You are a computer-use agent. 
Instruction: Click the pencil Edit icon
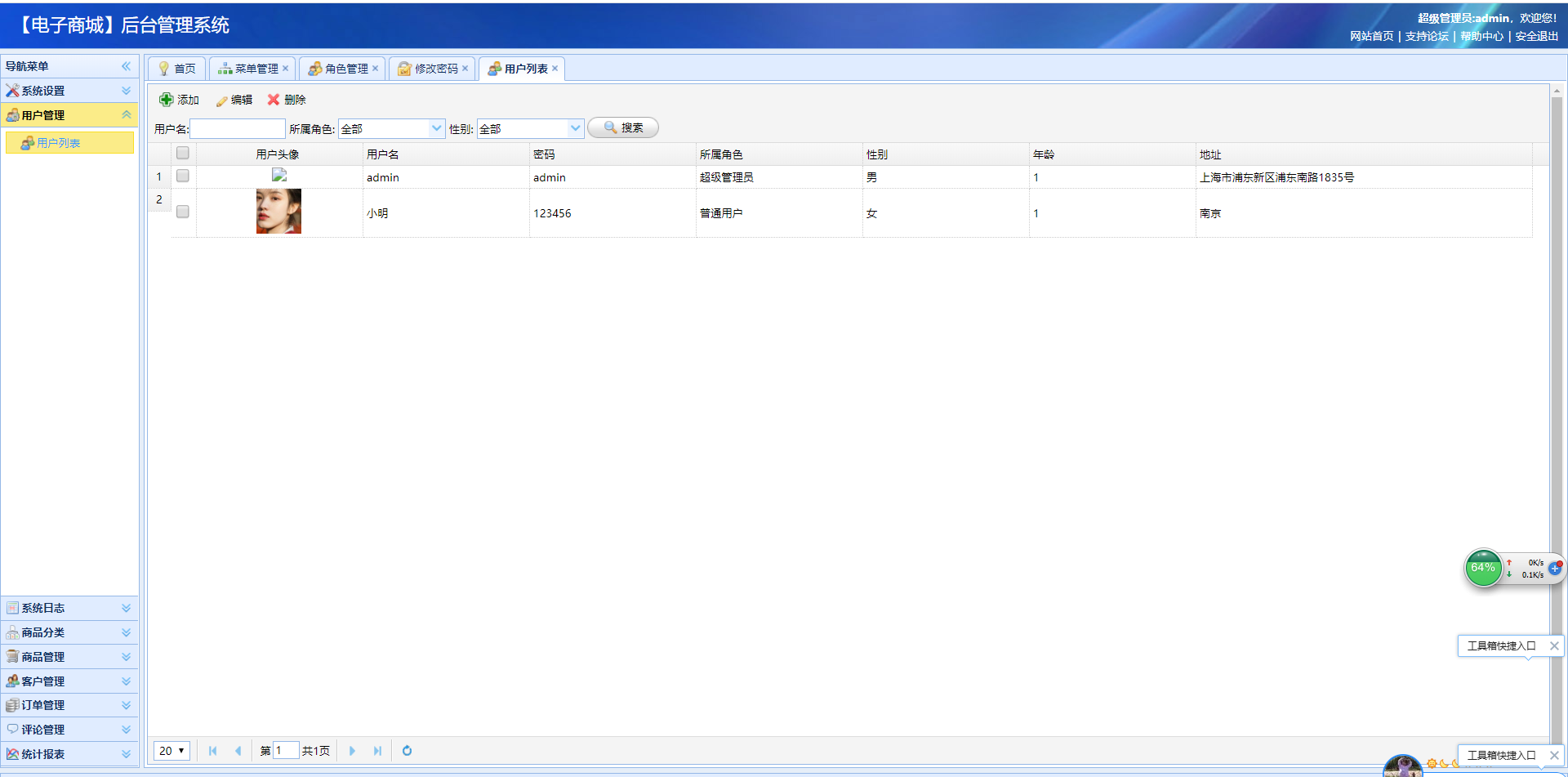tap(221, 100)
